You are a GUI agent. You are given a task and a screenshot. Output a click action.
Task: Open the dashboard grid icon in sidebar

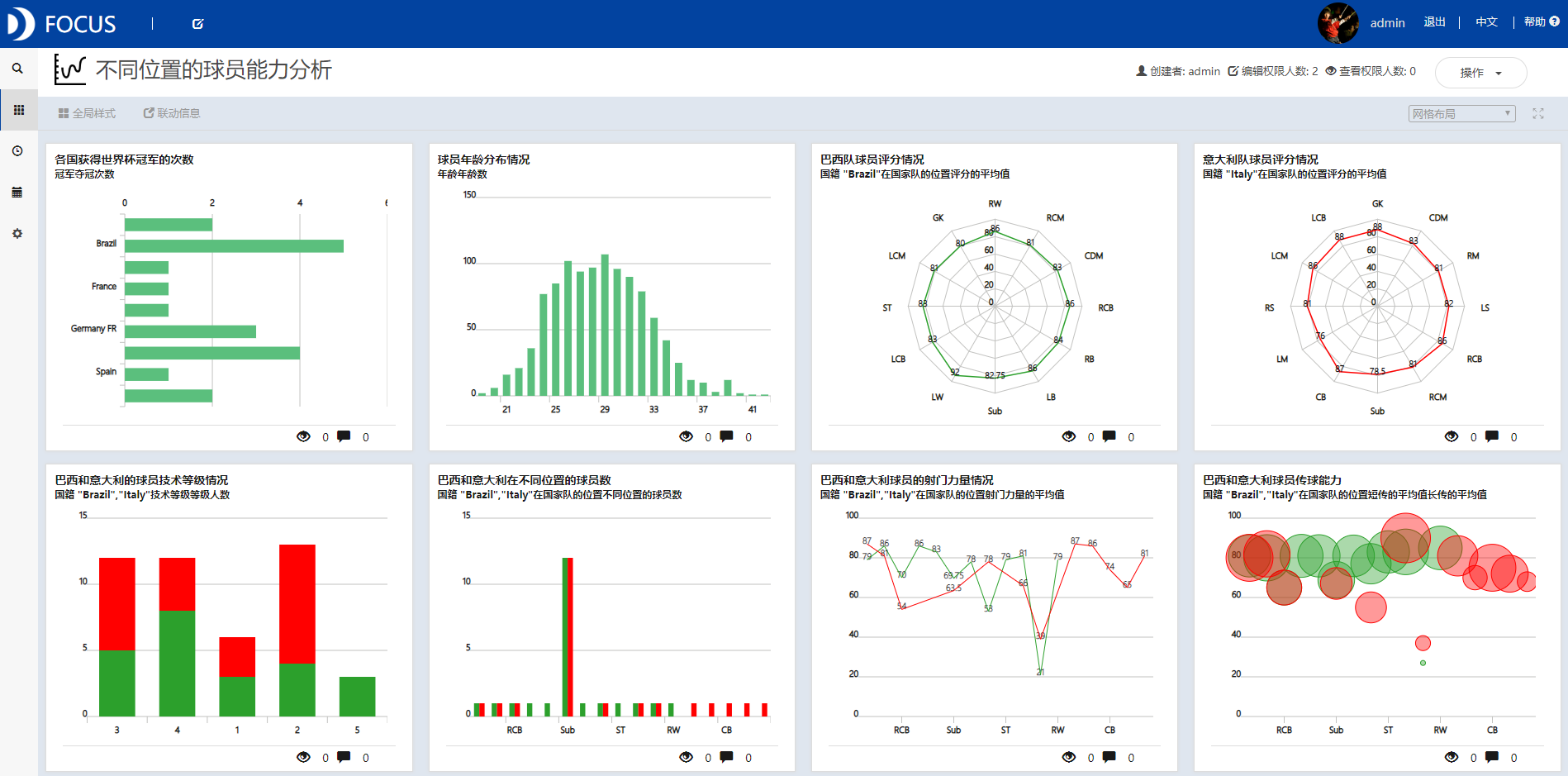(18, 110)
